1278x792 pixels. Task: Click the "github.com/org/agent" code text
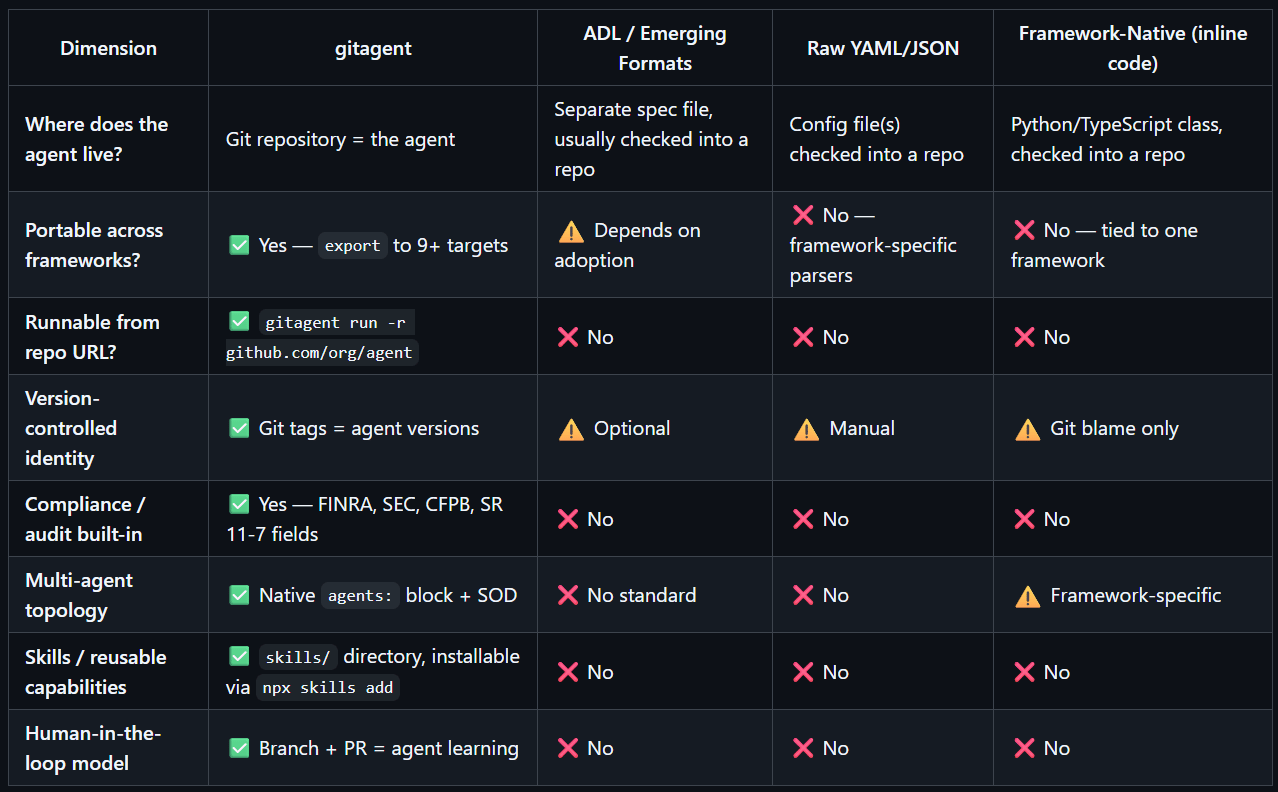pos(321,353)
